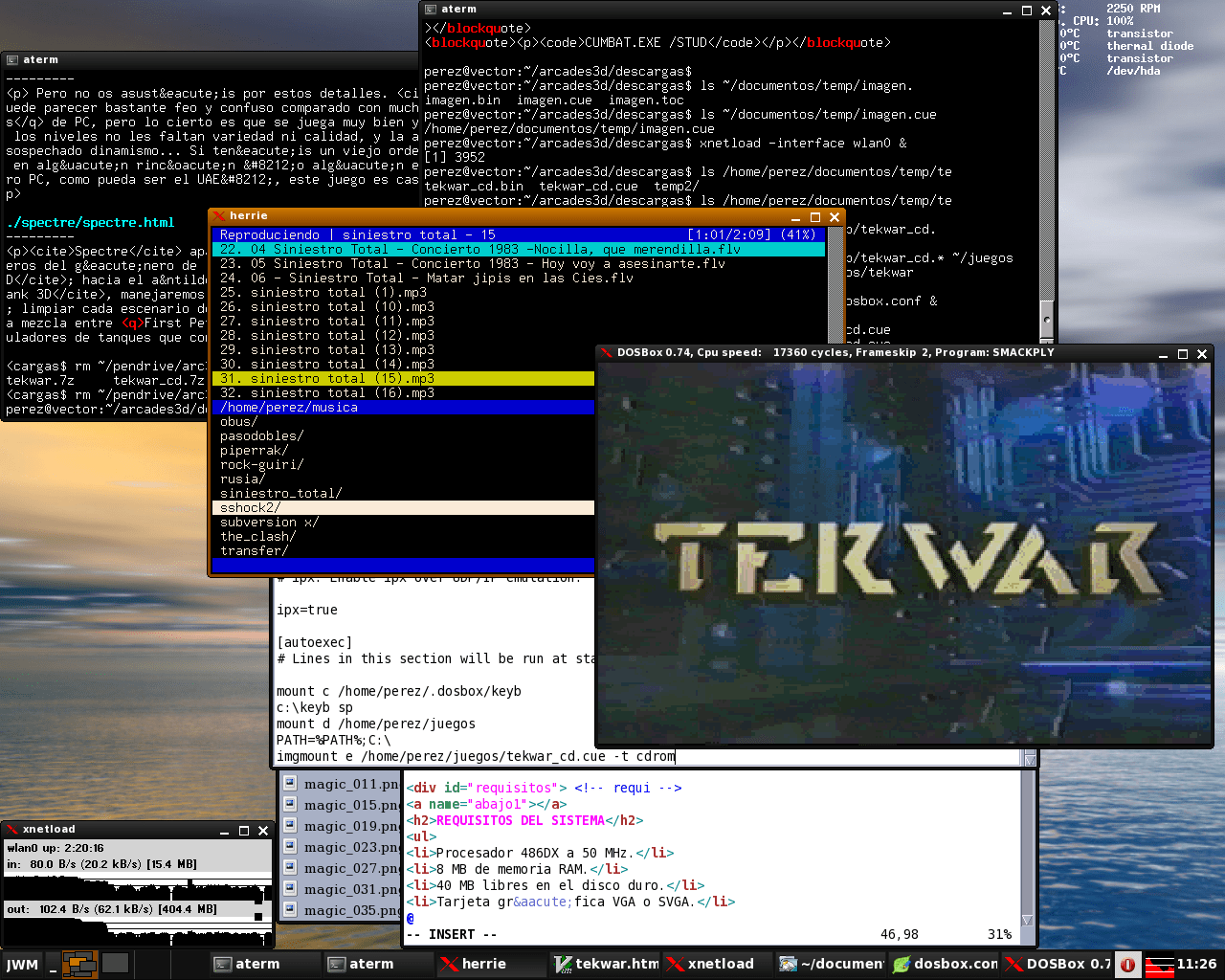Switch to the second desktop in pager

coord(115,964)
